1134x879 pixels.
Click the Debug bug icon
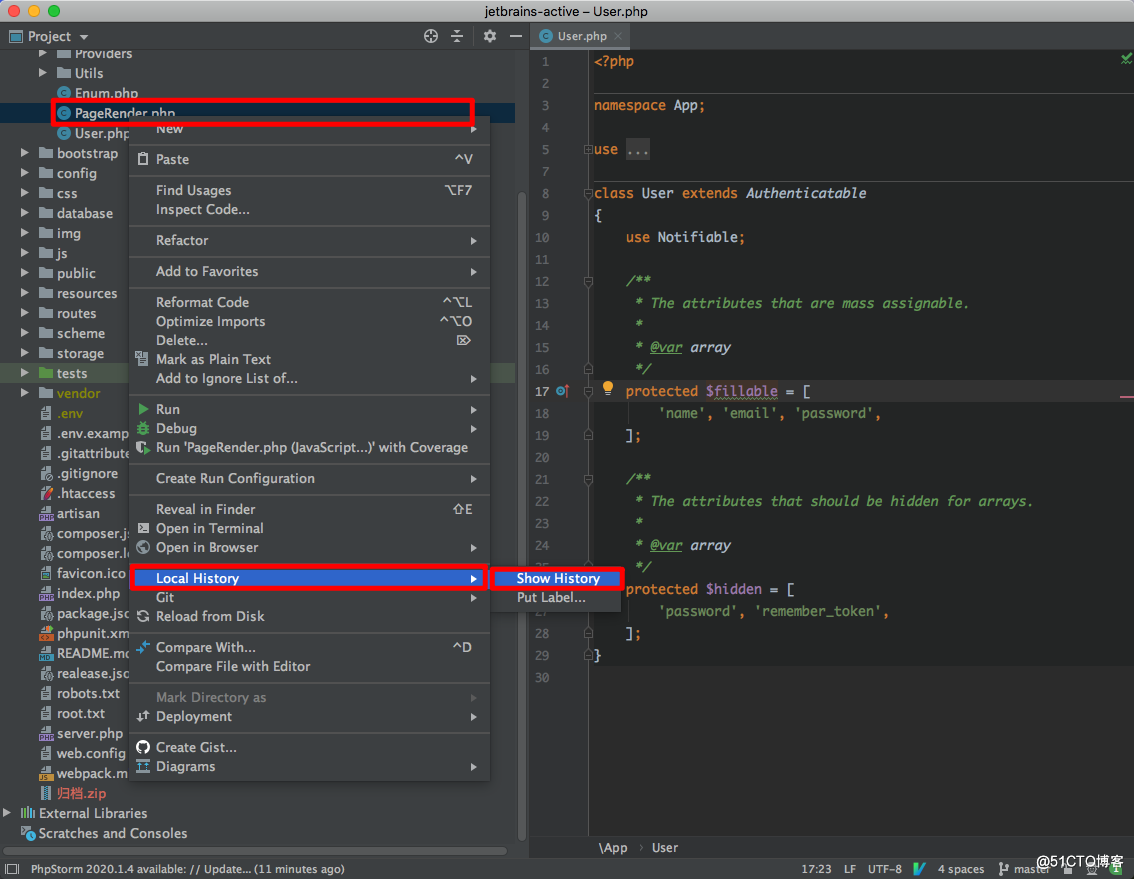tap(143, 428)
